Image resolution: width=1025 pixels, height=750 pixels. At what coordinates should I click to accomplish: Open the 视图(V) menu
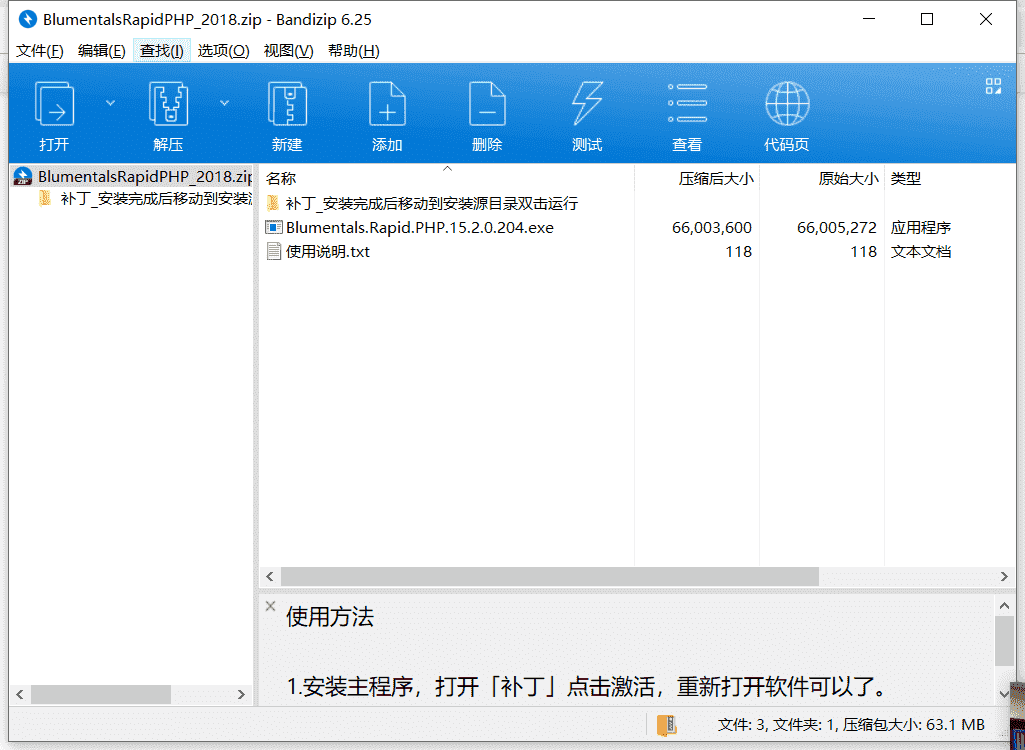(x=288, y=50)
